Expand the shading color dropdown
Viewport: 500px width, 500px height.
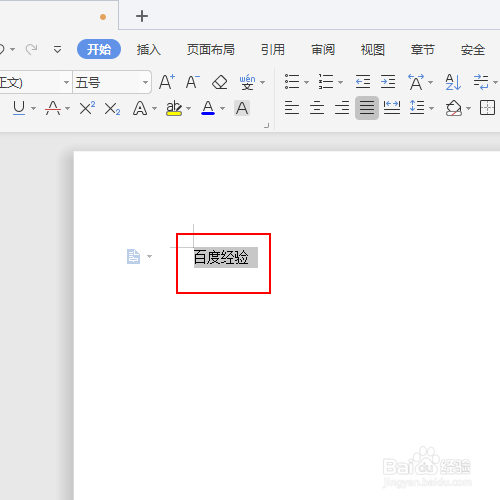coord(469,108)
